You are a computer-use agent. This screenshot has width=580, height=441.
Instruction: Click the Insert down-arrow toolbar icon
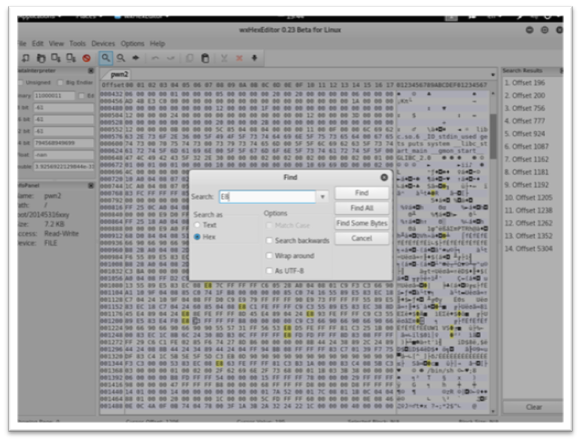[x=254, y=58]
